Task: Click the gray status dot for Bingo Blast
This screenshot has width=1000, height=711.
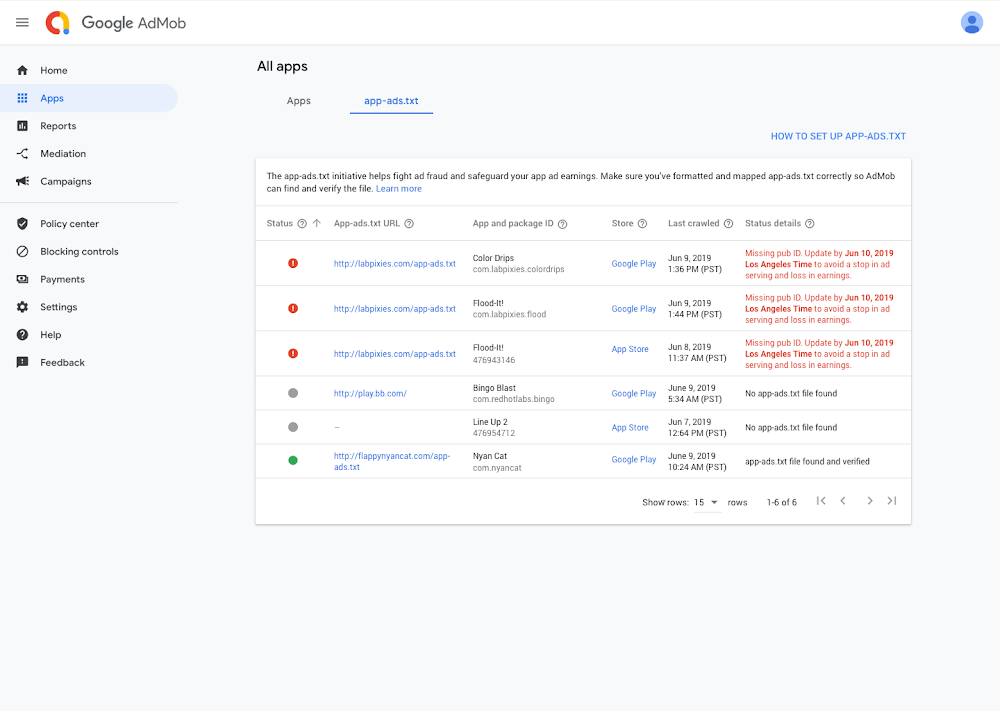Action: coord(293,393)
